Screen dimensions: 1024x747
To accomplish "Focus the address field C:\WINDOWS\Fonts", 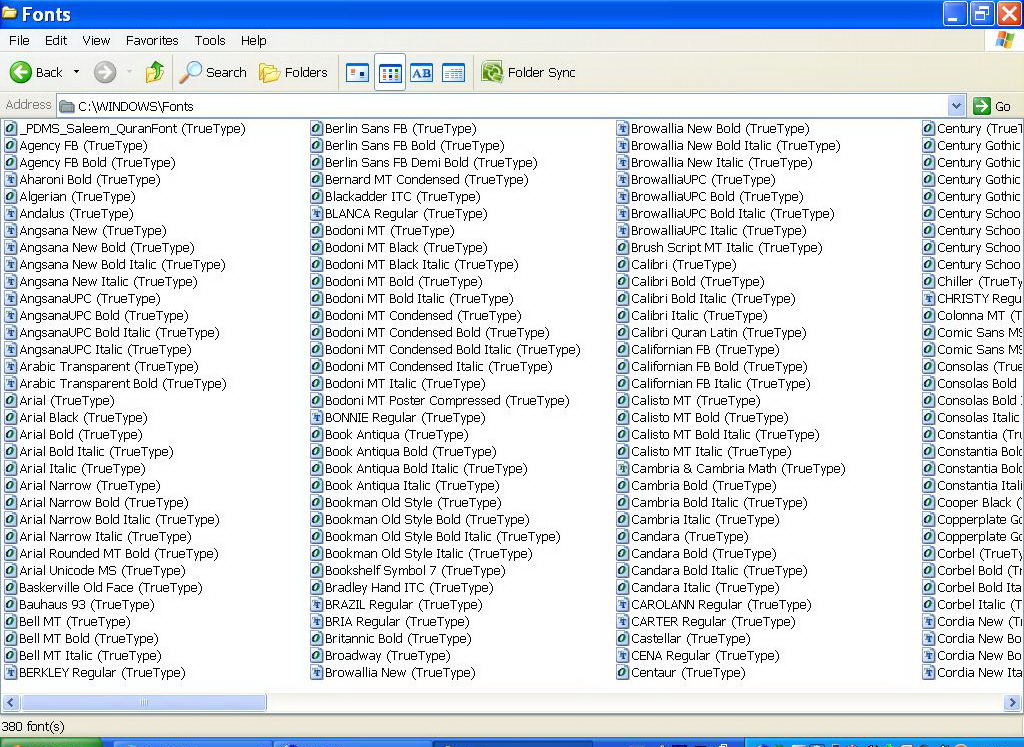I will point(503,106).
